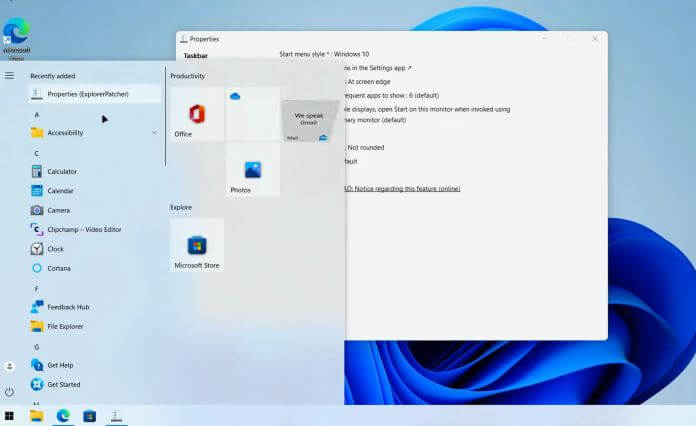Screen dimensions: 696x426
Task: Open the Clock app
Action: tap(95, 249)
